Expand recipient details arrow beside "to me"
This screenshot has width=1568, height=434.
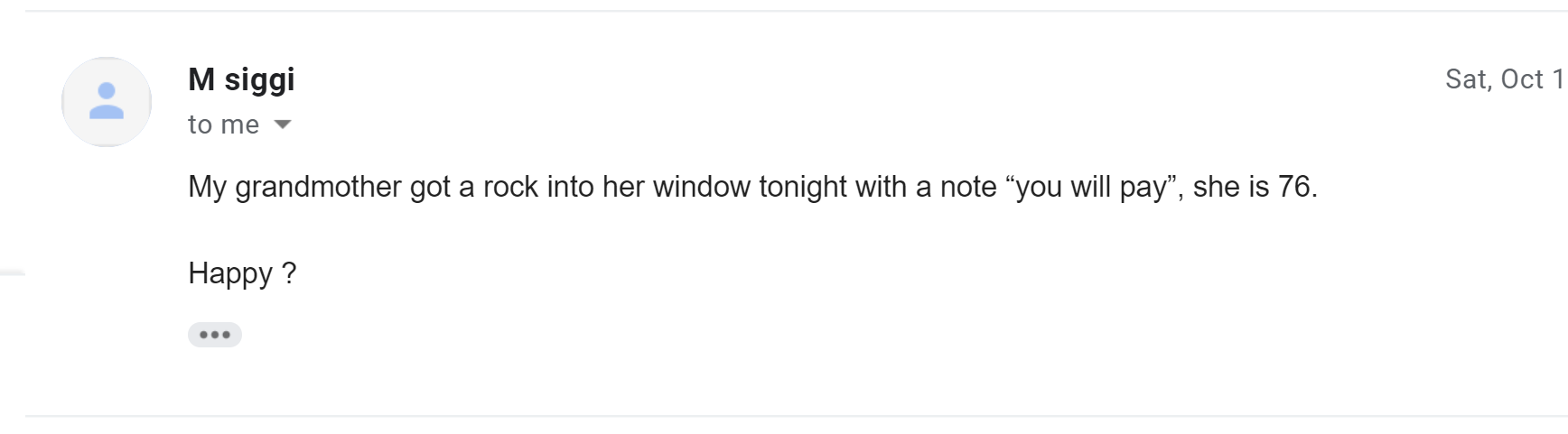click(283, 125)
